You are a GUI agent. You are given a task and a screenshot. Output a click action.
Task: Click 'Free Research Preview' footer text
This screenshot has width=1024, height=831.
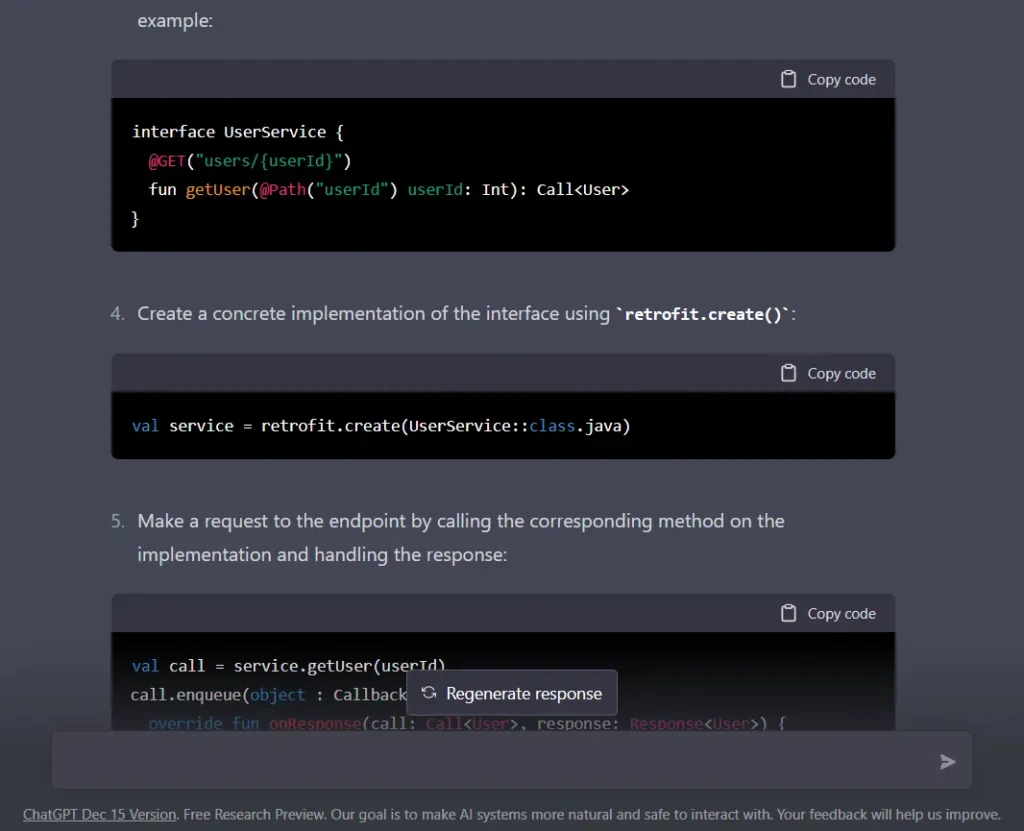coord(254,815)
